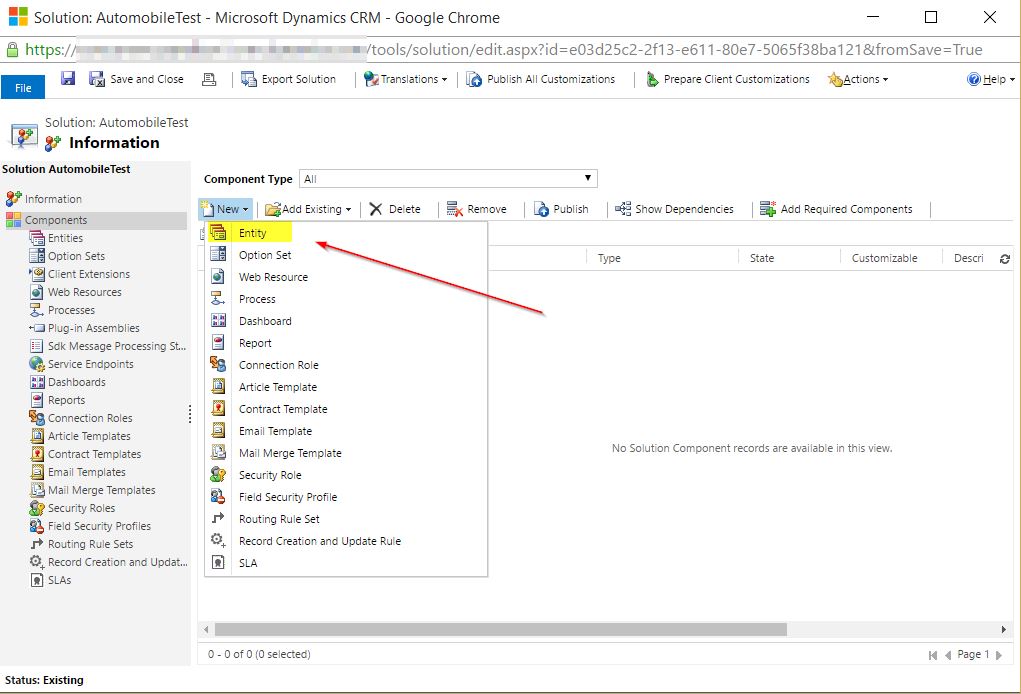Click the horizontal scrollbar of the grid
The height and width of the screenshot is (694, 1021).
pyautogui.click(x=500, y=629)
